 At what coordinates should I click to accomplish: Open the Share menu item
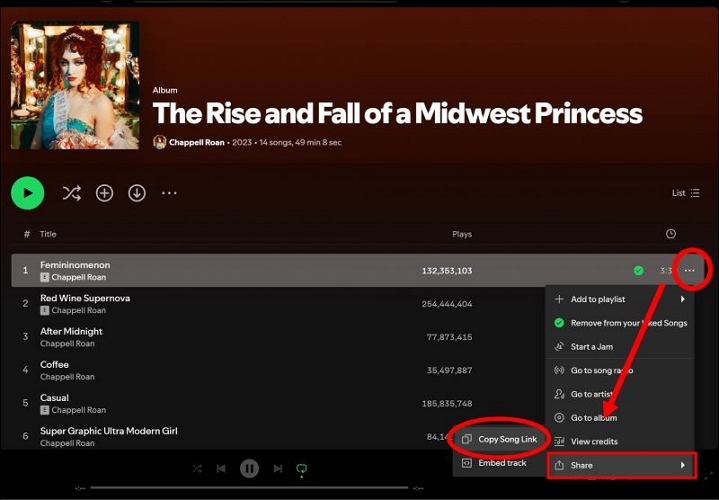[621, 465]
